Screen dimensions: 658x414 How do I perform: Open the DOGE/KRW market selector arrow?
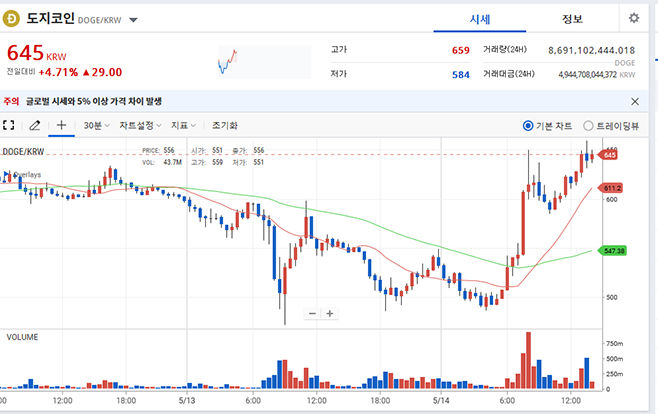point(133,20)
